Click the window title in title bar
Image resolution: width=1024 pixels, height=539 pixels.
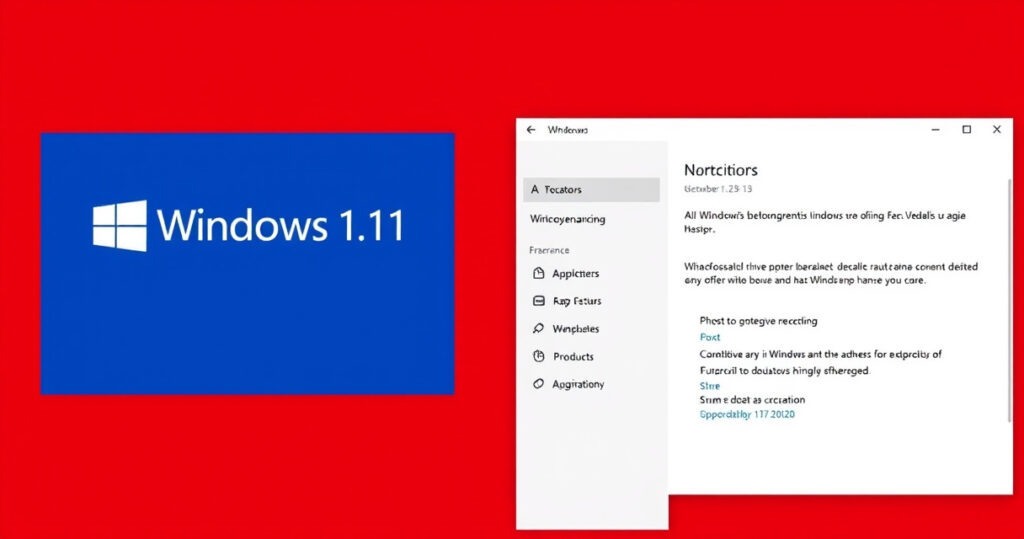(x=568, y=130)
